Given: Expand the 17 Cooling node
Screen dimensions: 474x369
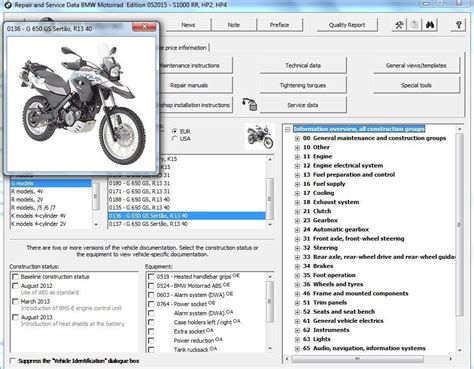Looking at the screenshot, I should tap(297, 193).
